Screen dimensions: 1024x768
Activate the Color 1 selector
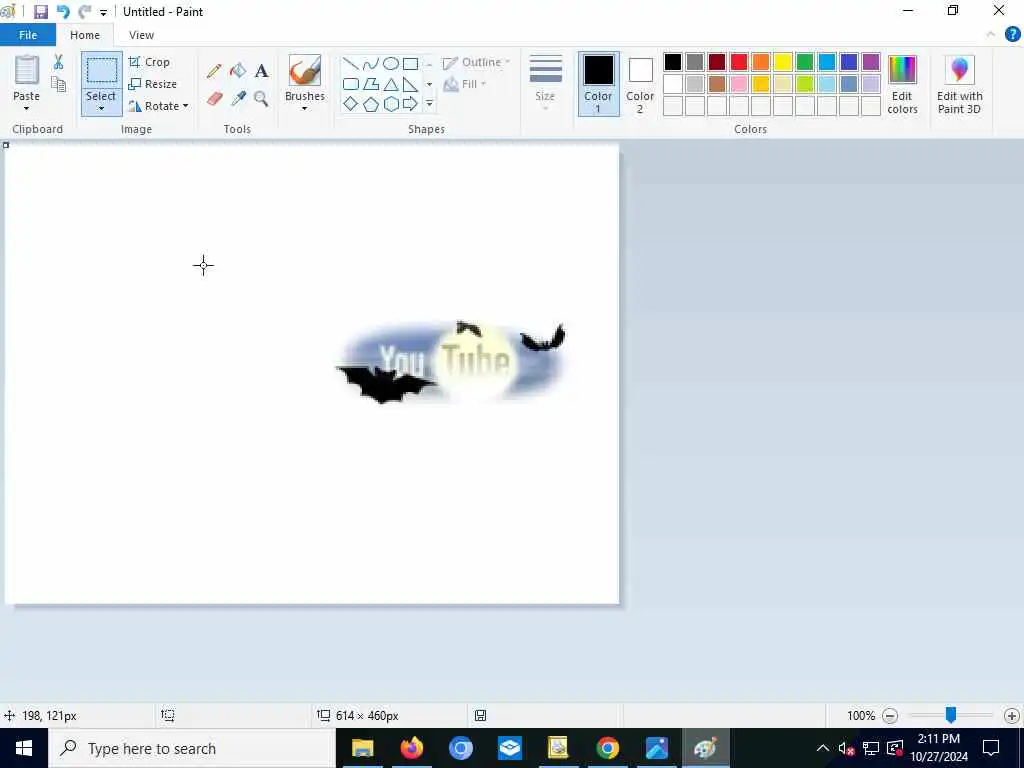pos(598,84)
